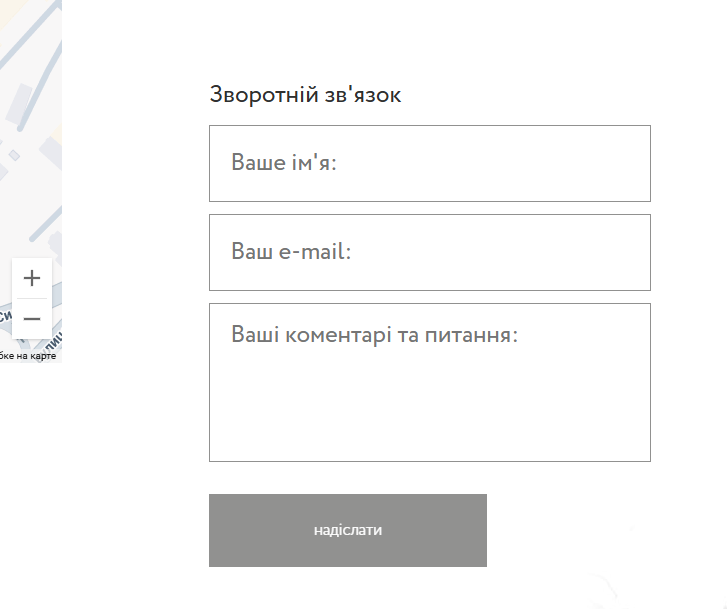Select the minus button in map zoom control
Image resolution: width=727 pixels, height=609 pixels.
tap(32, 319)
